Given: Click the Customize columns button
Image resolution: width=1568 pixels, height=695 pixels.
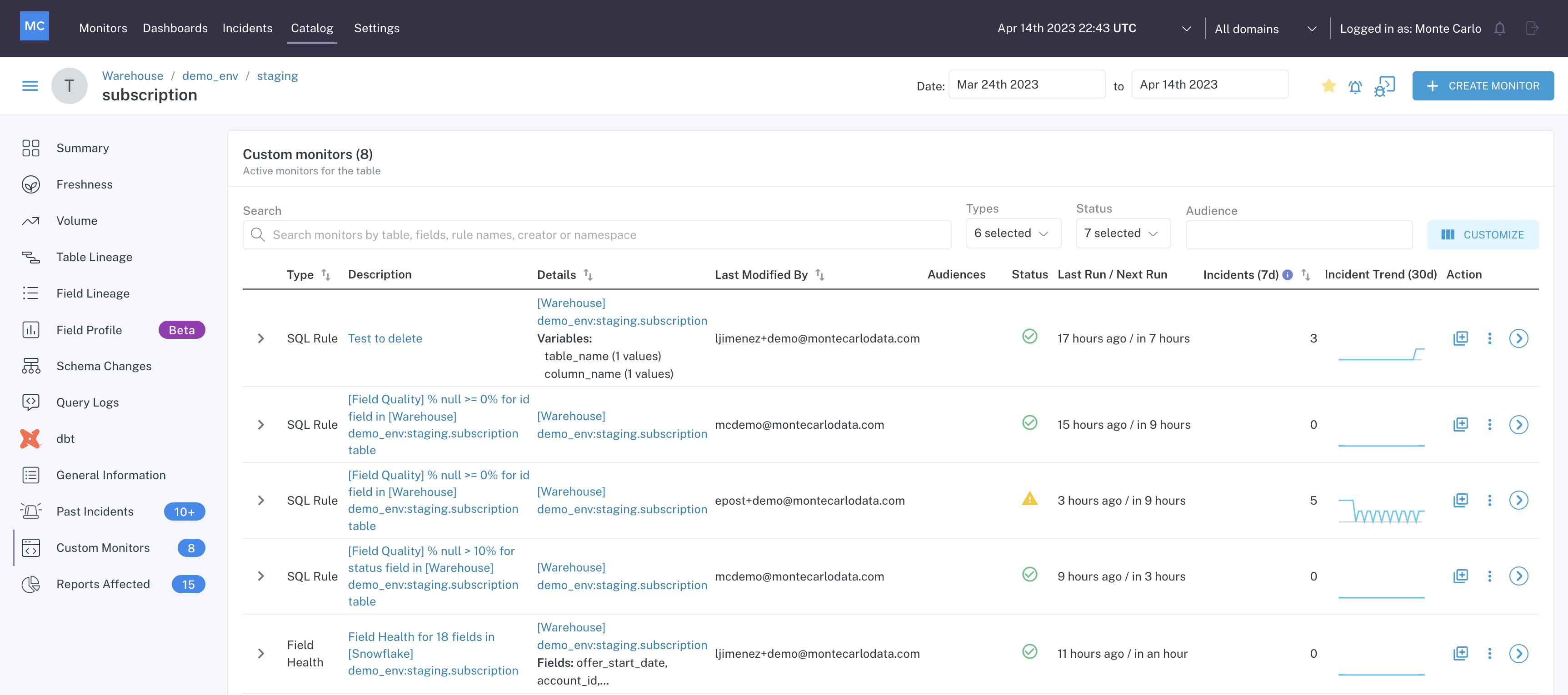Looking at the screenshot, I should (x=1482, y=235).
